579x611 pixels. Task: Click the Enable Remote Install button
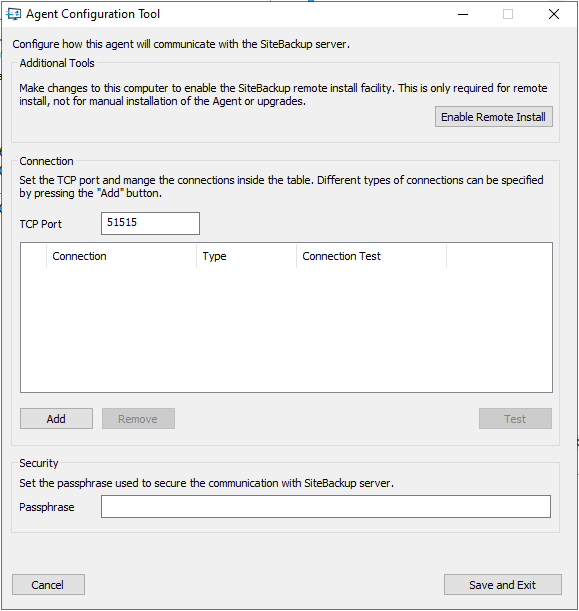pyautogui.click(x=494, y=117)
